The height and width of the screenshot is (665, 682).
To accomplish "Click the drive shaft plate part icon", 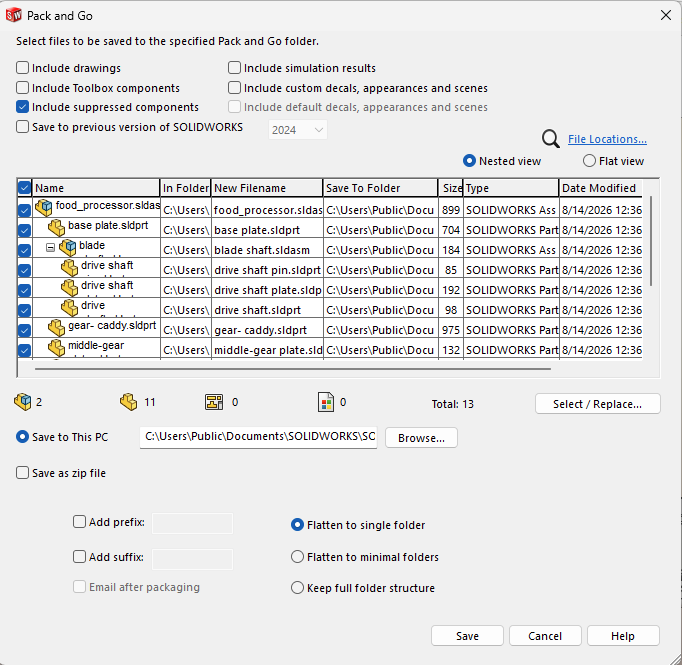I will tap(69, 287).
